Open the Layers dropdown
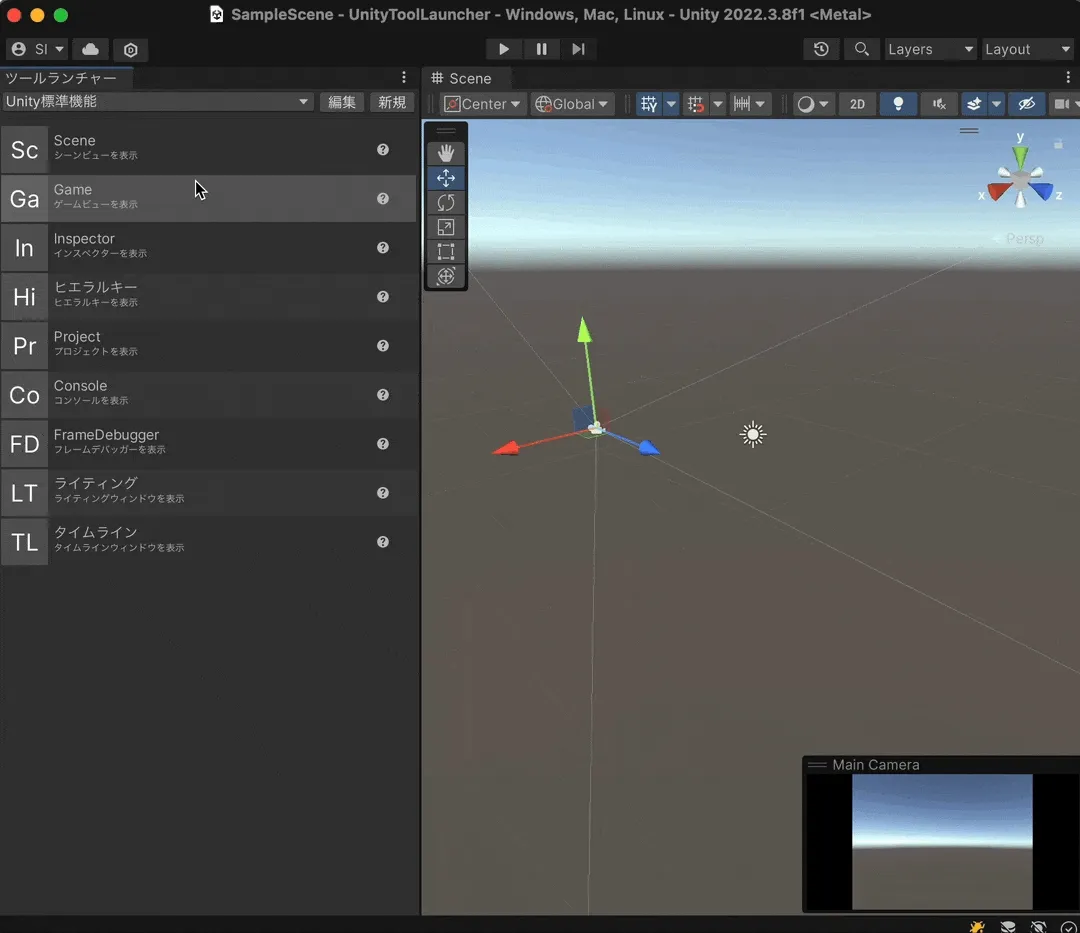This screenshot has width=1080, height=933. (x=930, y=49)
